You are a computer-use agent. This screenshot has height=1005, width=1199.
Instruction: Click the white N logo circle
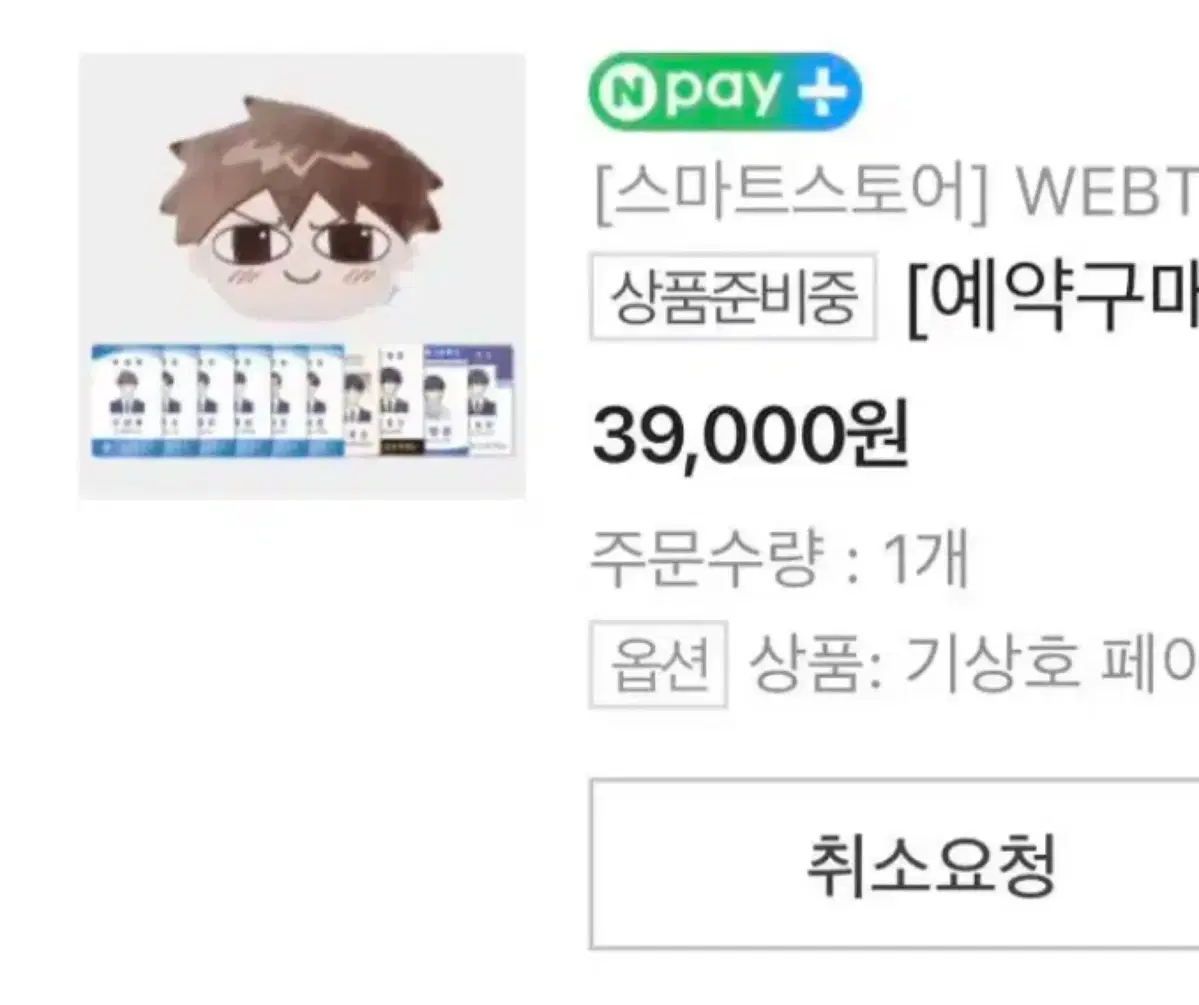coord(627,93)
